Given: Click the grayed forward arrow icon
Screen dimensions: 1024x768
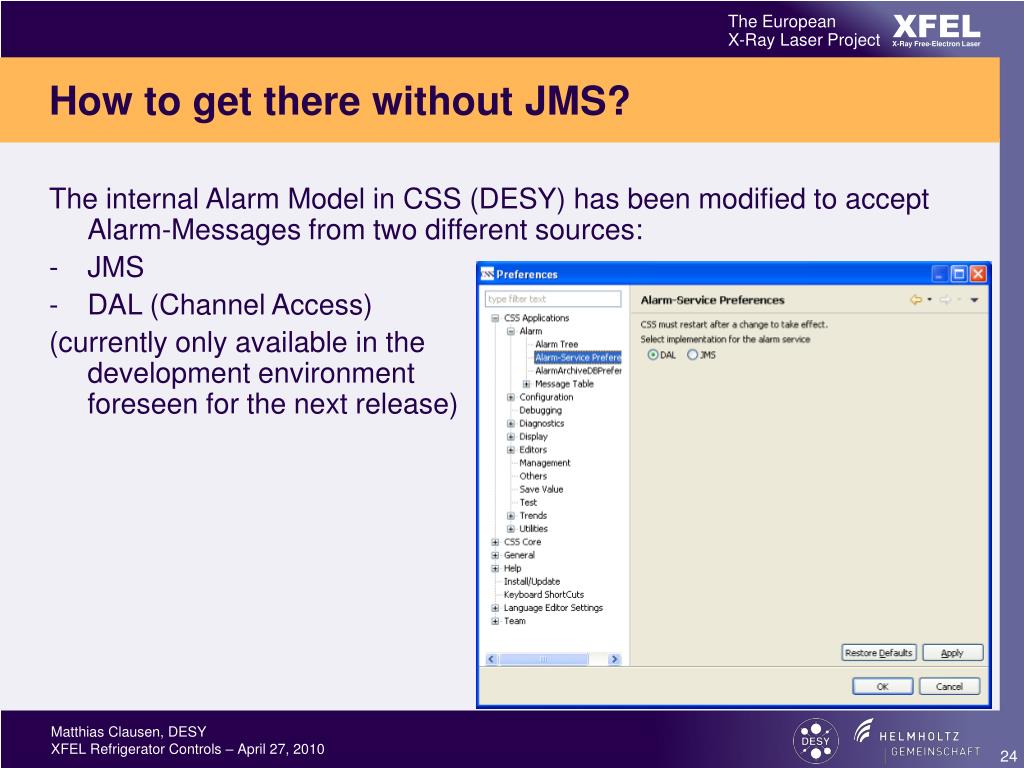Looking at the screenshot, I should click(x=944, y=300).
